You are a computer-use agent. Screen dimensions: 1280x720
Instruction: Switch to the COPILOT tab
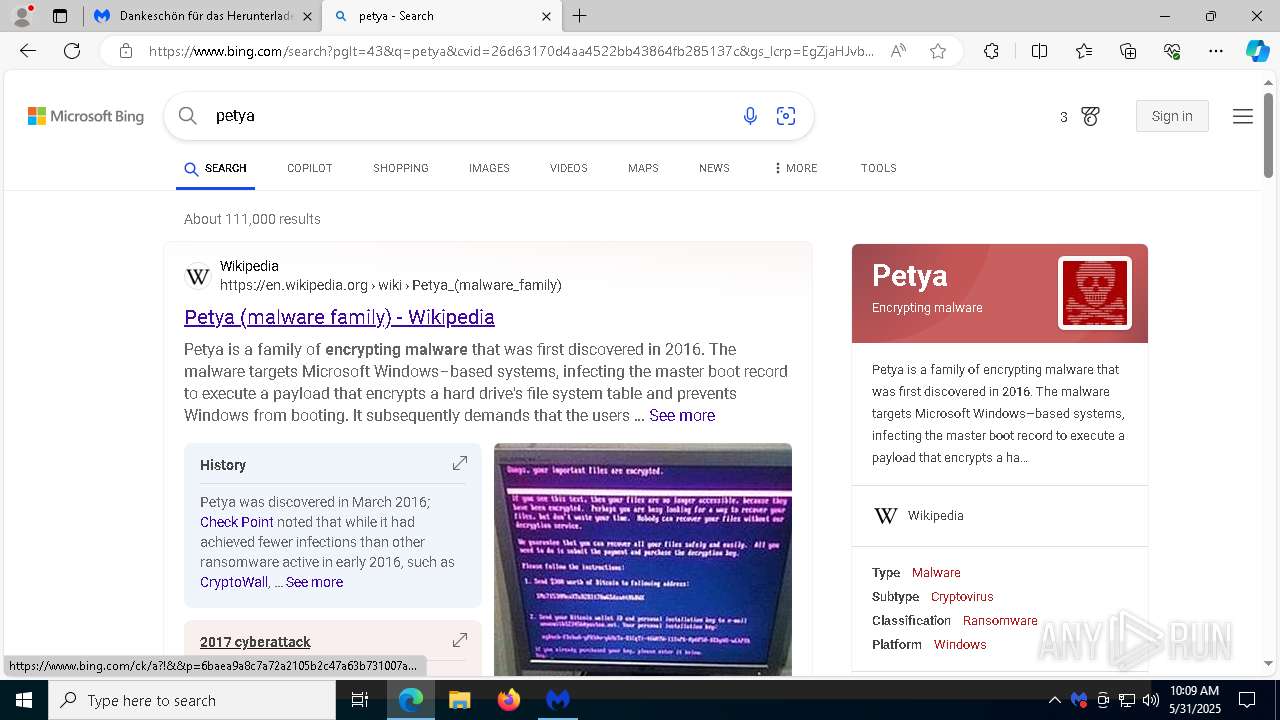310,168
